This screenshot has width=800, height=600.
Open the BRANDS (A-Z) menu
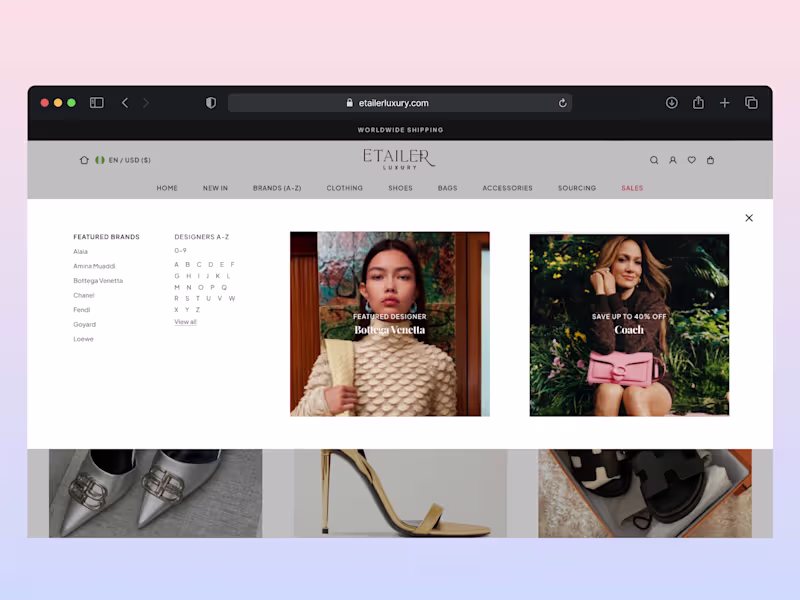[277, 188]
